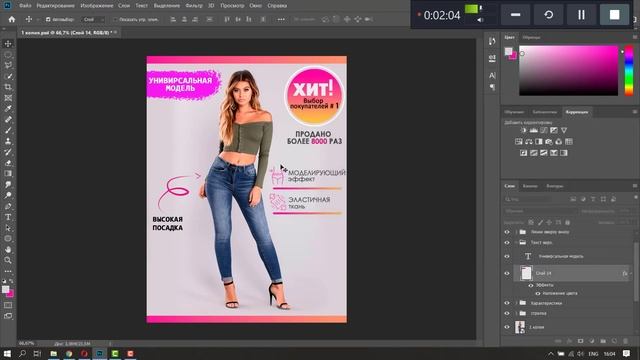The width and height of the screenshot is (640, 360).
Task: Collapse effects arrow on 'Слой 14'
Action: (x=631, y=273)
